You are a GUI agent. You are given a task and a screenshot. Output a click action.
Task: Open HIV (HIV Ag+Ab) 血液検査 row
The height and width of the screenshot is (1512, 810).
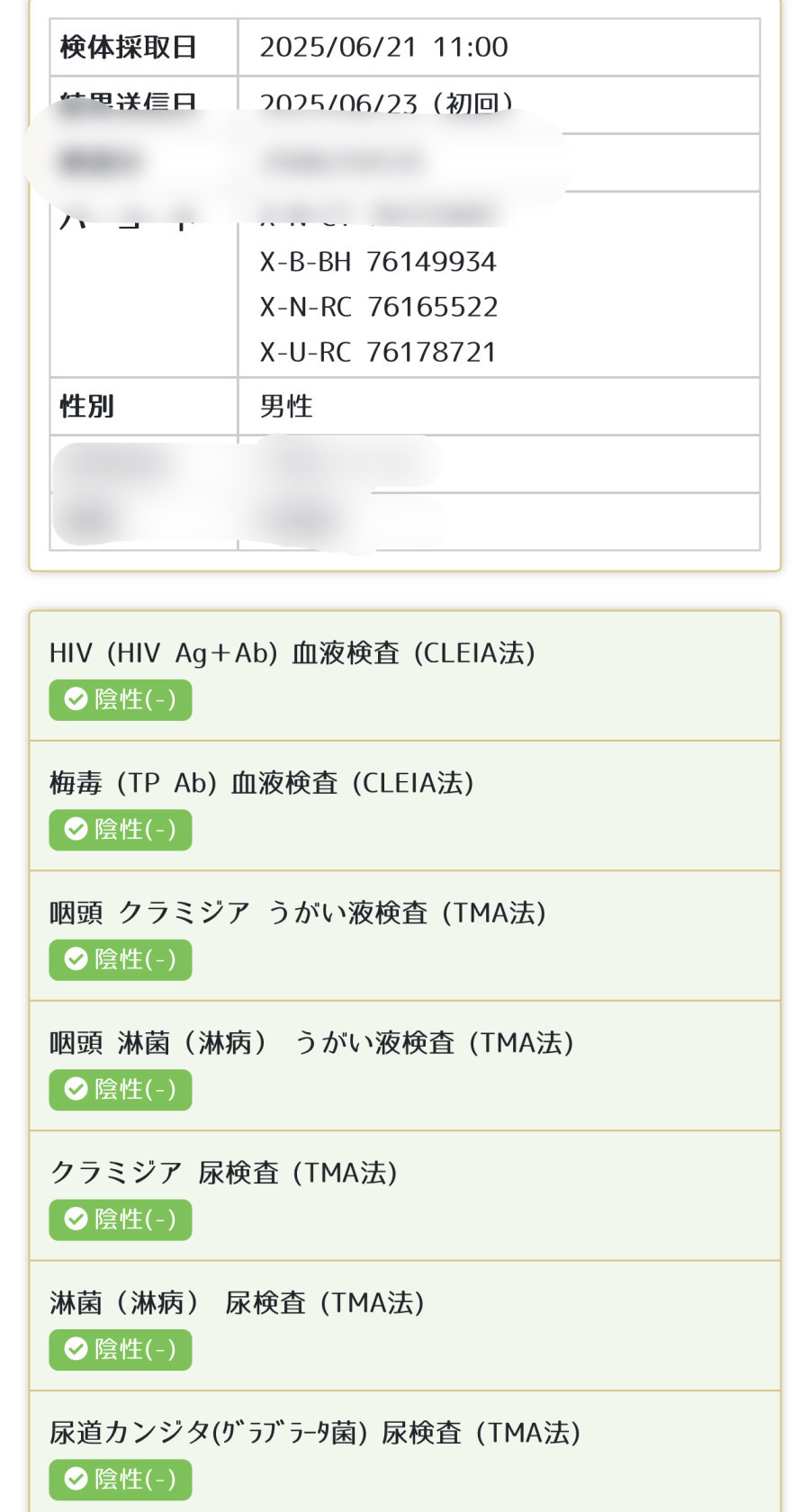(x=405, y=676)
